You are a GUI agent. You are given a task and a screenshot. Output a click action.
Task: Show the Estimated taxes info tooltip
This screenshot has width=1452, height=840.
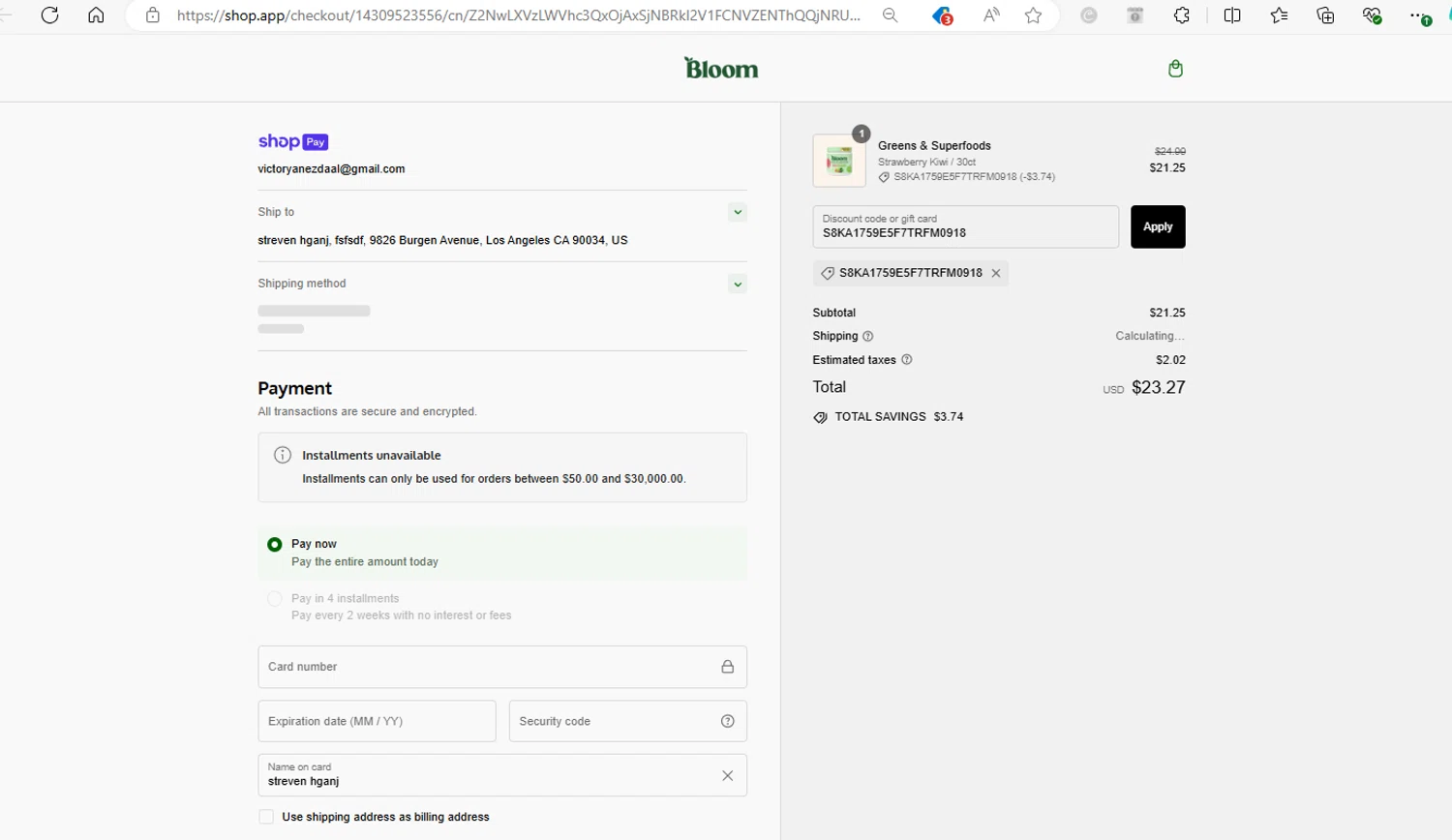tap(907, 359)
